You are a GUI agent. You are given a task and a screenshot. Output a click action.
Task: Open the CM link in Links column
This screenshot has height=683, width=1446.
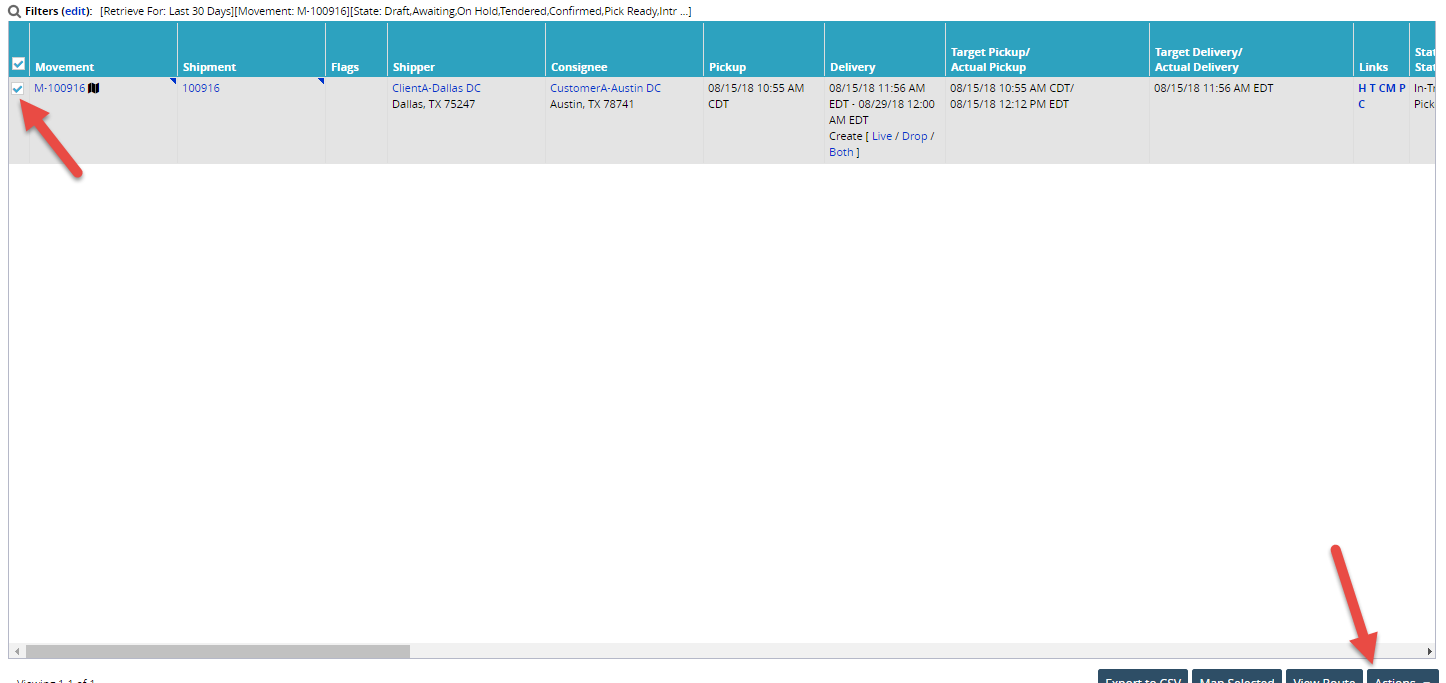pyautogui.click(x=1387, y=88)
